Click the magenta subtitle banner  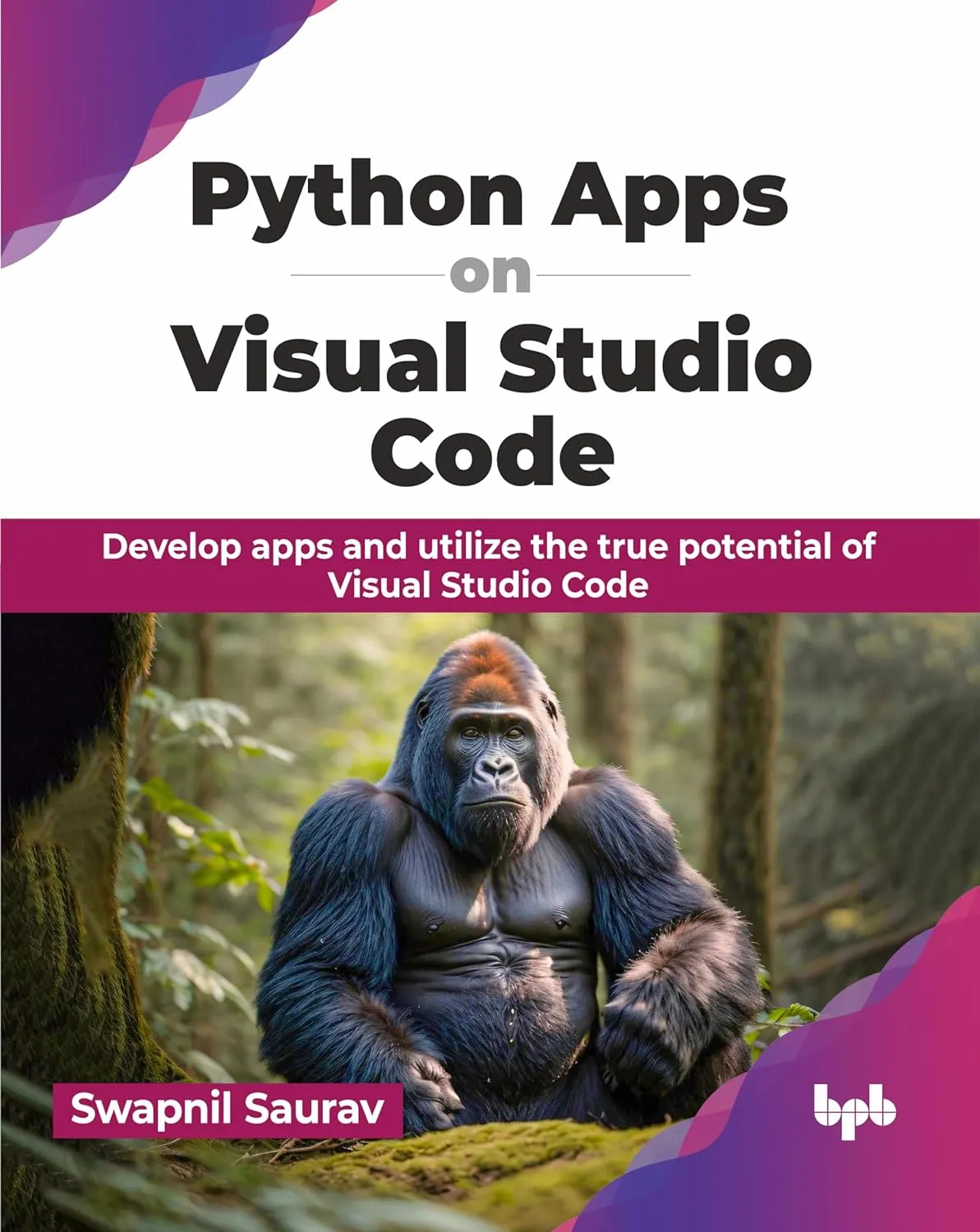coord(490,565)
